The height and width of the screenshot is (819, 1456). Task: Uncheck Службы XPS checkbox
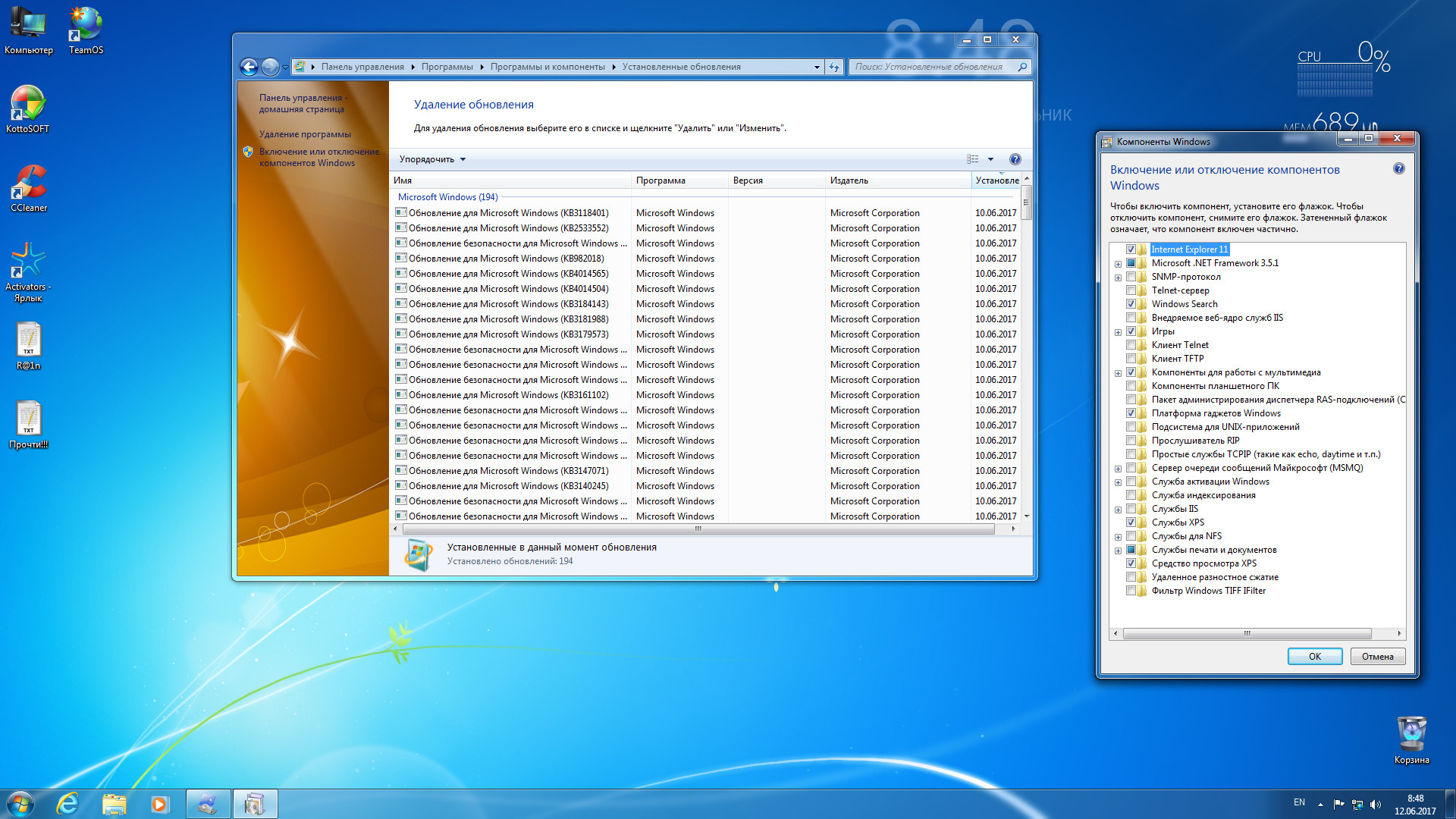point(1131,522)
